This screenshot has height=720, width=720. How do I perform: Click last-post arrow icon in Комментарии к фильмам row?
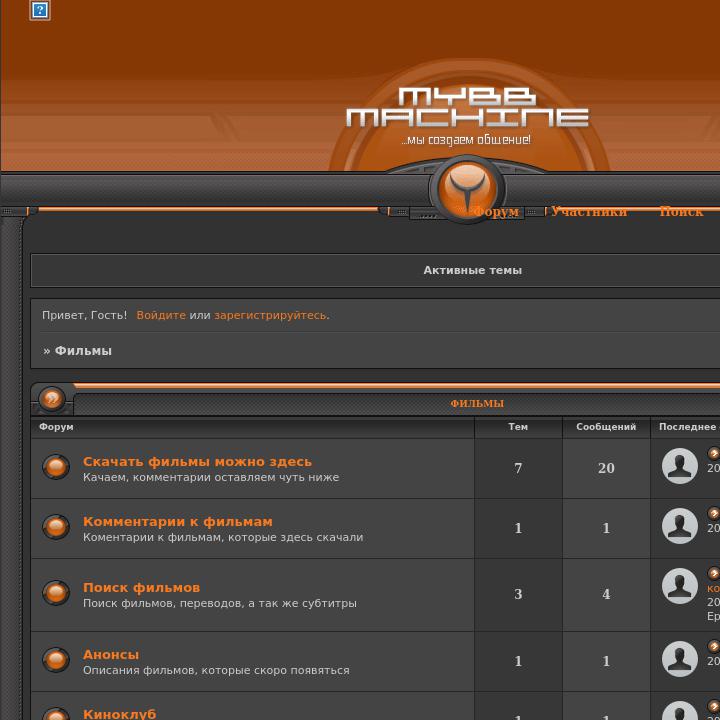[714, 513]
